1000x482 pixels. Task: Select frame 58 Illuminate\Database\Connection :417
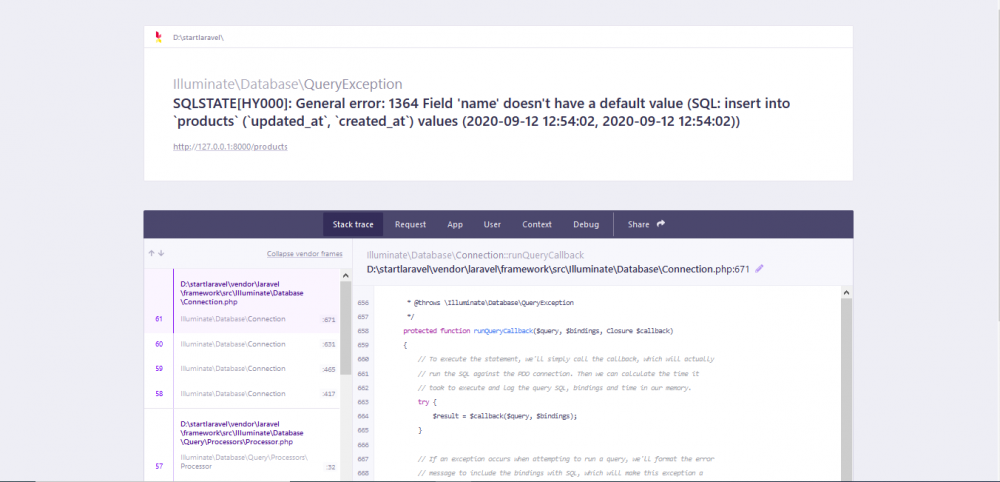(x=242, y=394)
